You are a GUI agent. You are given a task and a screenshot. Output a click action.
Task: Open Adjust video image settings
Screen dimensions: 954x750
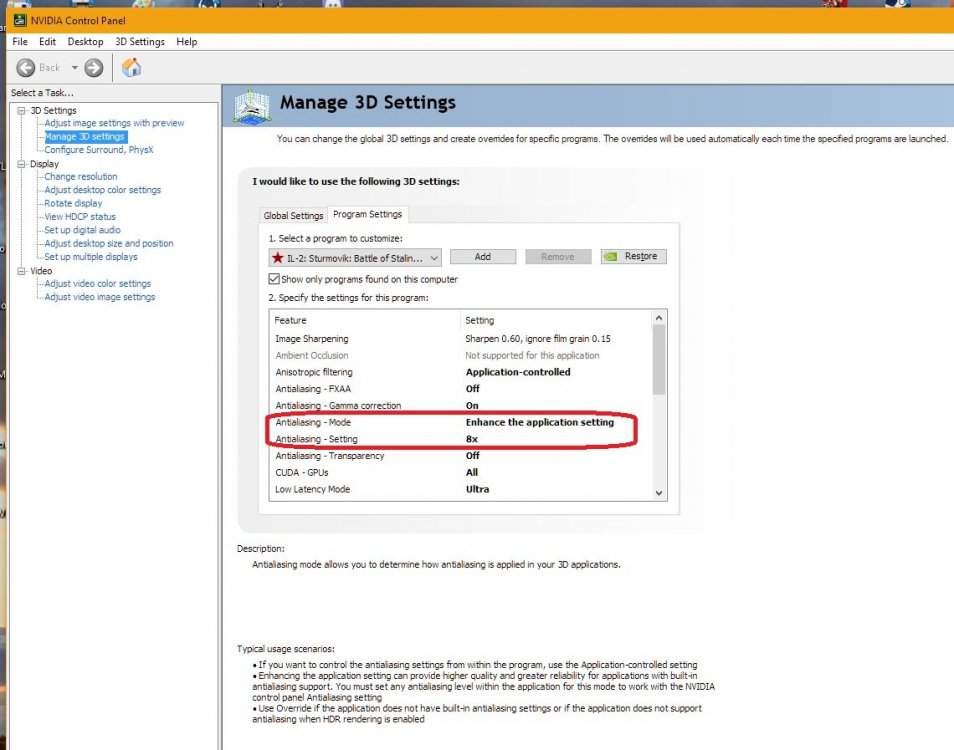(x=100, y=297)
